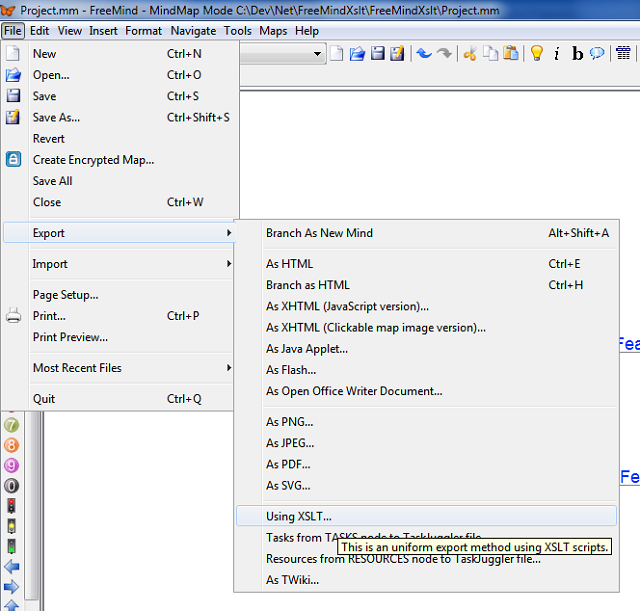Screen dimensions: 640x611
Task: Select Close in the File menu
Action: click(x=119, y=202)
